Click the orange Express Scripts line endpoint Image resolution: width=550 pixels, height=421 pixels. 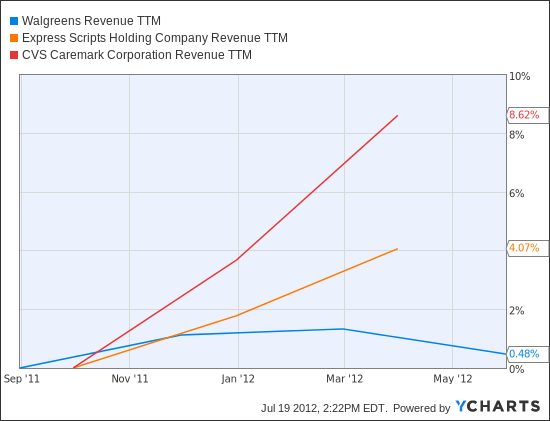pyautogui.click(x=397, y=249)
